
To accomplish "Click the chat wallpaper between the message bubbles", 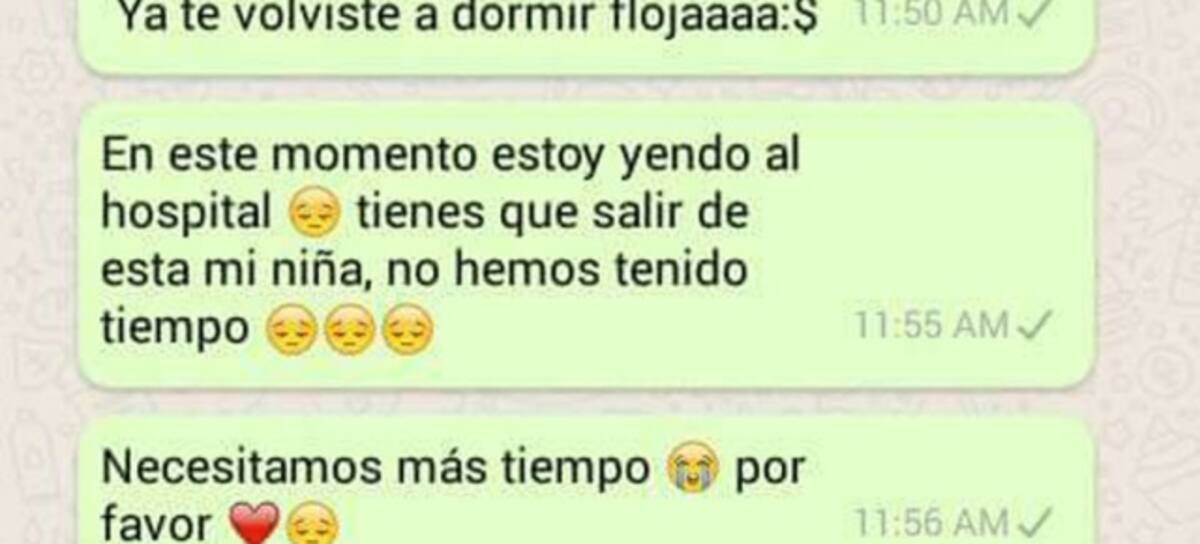I will click(x=585, y=402).
